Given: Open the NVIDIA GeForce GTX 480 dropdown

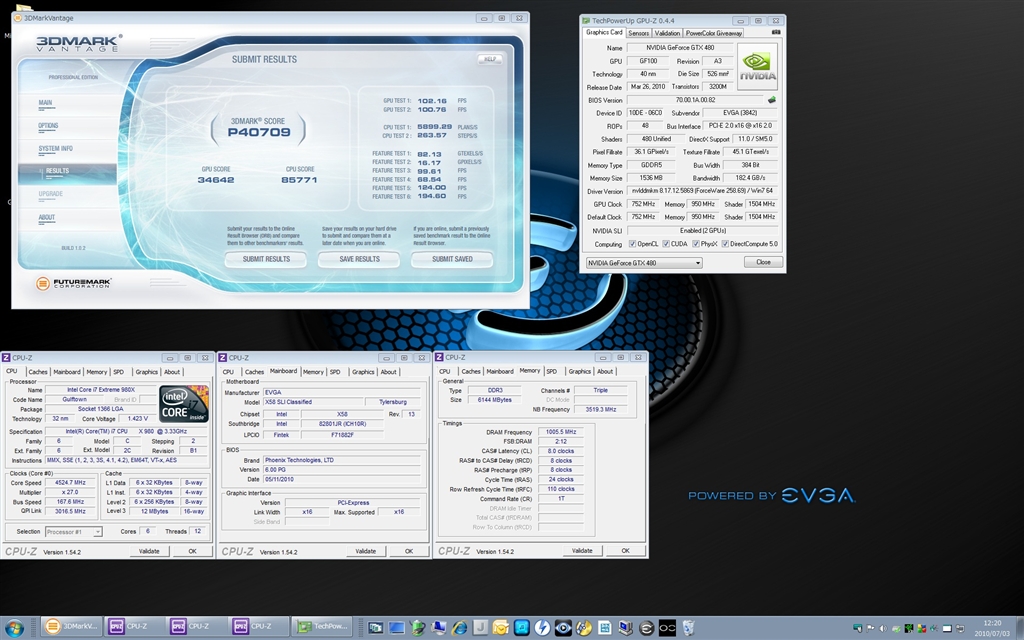Looking at the screenshot, I should [x=643, y=263].
